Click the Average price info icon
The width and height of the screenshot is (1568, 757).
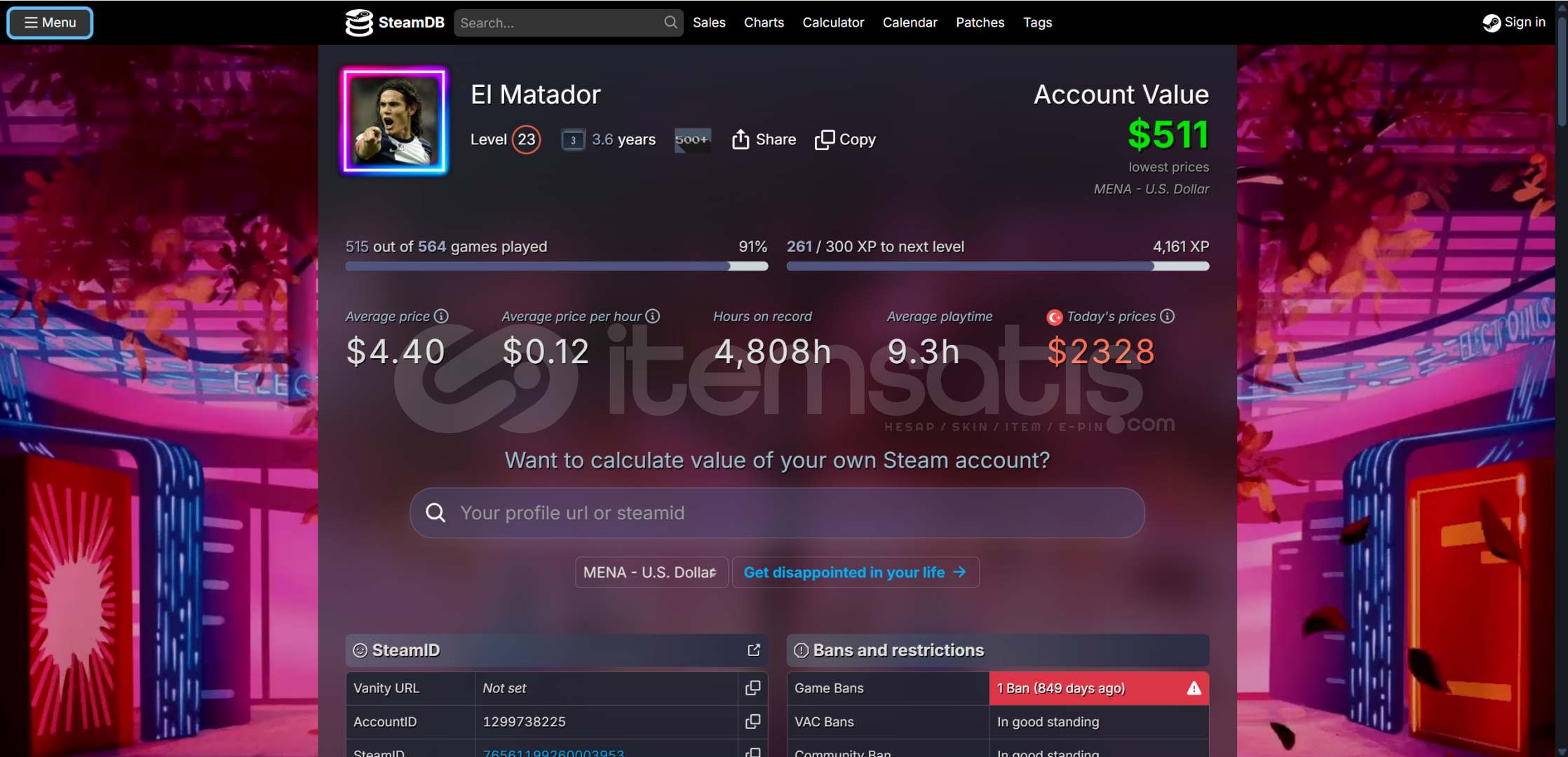point(441,316)
